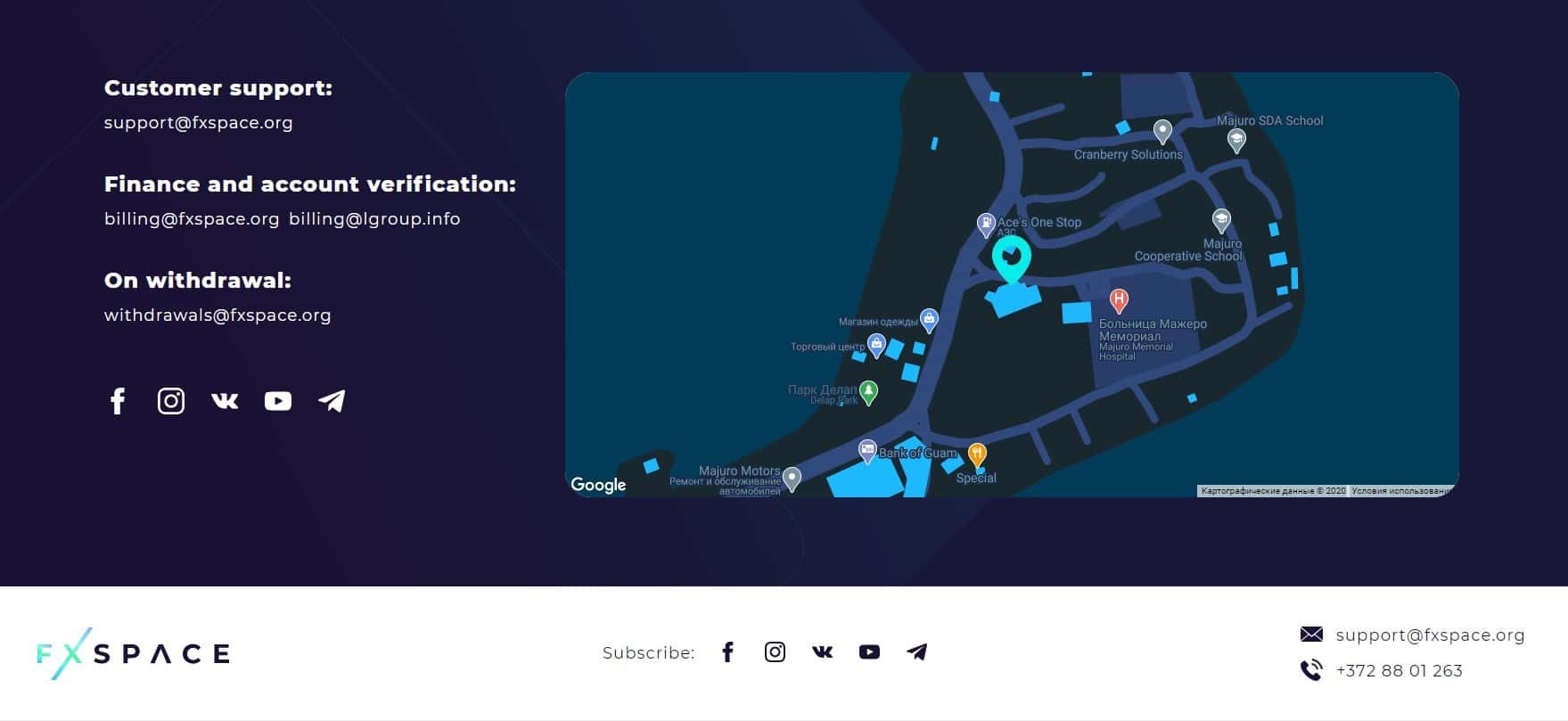Open YouTube icon in contact section
The height and width of the screenshot is (721, 1568).
tap(278, 401)
